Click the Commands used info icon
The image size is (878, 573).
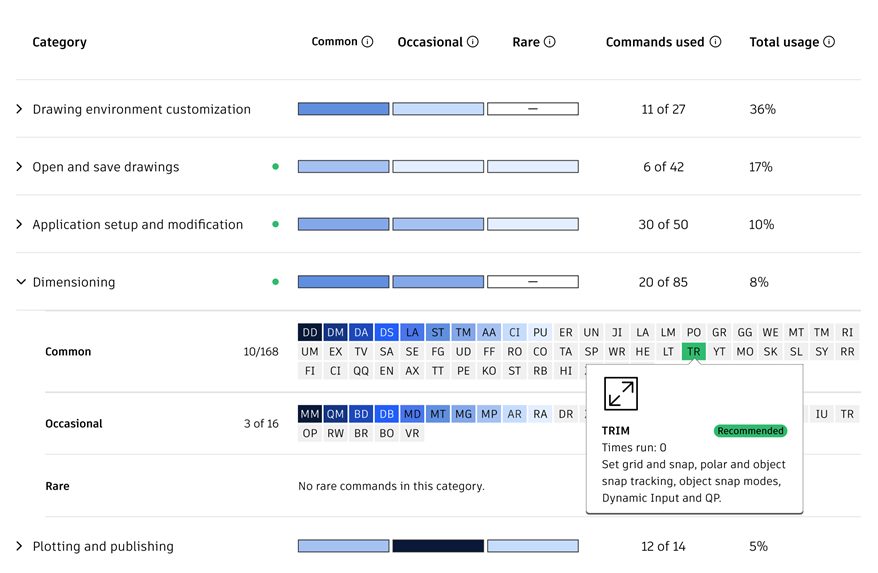pyautogui.click(x=715, y=42)
